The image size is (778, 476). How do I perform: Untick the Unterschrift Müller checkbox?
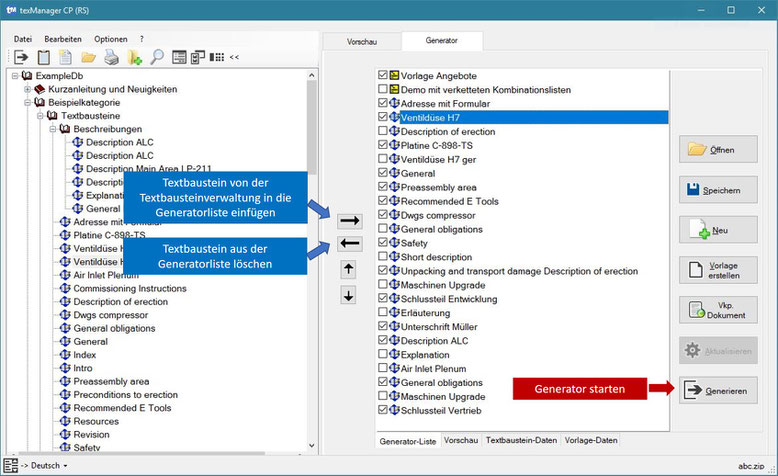382,326
